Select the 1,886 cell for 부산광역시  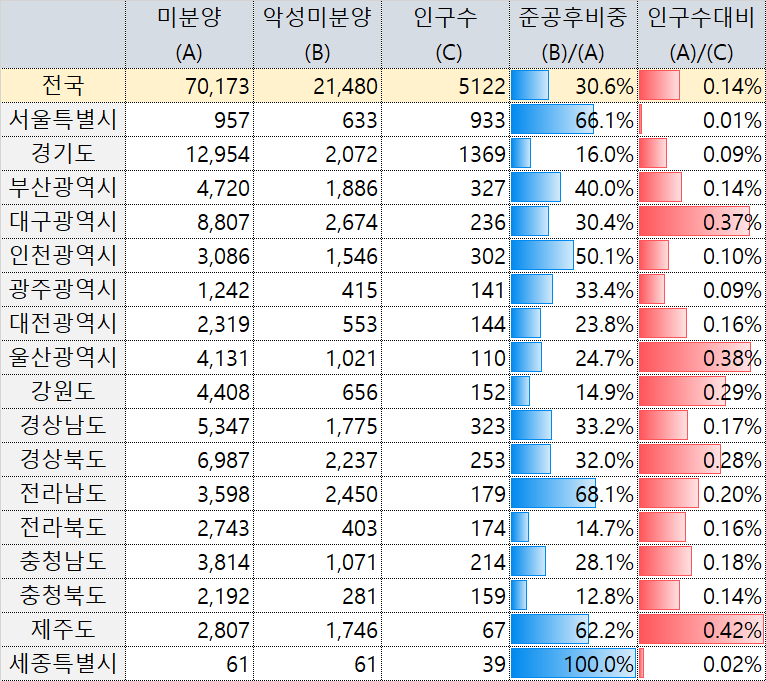pos(318,188)
